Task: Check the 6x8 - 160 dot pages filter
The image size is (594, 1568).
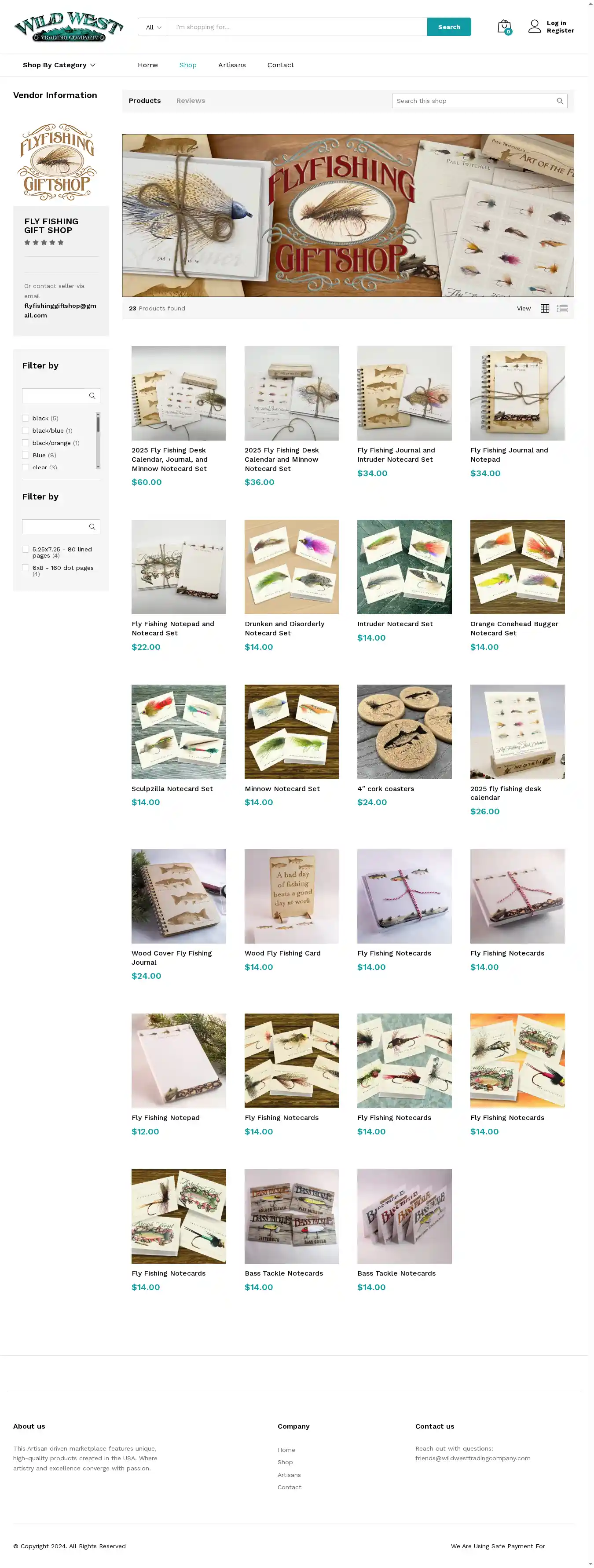Action: click(26, 568)
